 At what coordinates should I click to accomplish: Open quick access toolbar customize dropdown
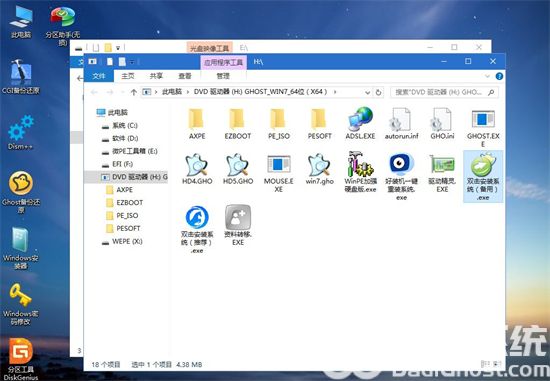click(x=132, y=62)
